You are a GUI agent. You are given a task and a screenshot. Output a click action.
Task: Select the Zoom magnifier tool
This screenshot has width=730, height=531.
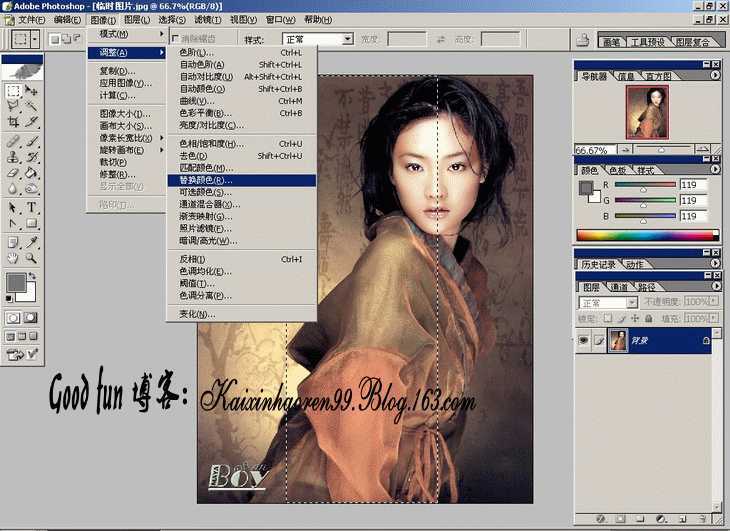click(x=32, y=258)
